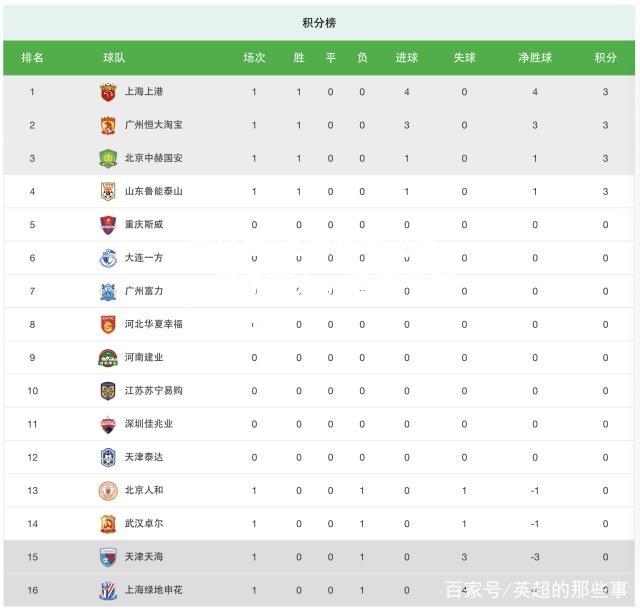This screenshot has width=640, height=611.
Task: Sort by the 净胜球 column header
Action: (535, 58)
